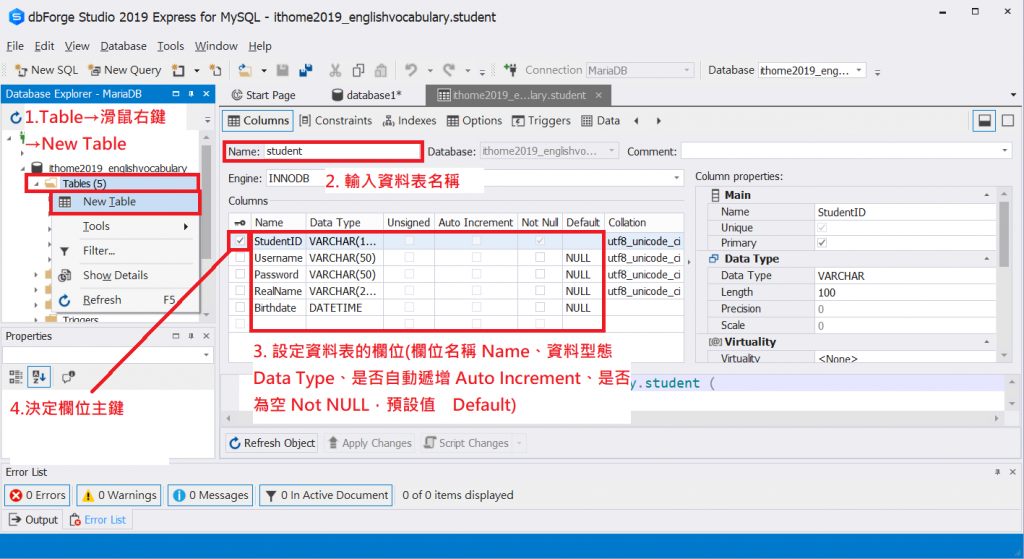Click the table Name input field
Viewport: 1024px width, 559px height.
click(x=341, y=151)
